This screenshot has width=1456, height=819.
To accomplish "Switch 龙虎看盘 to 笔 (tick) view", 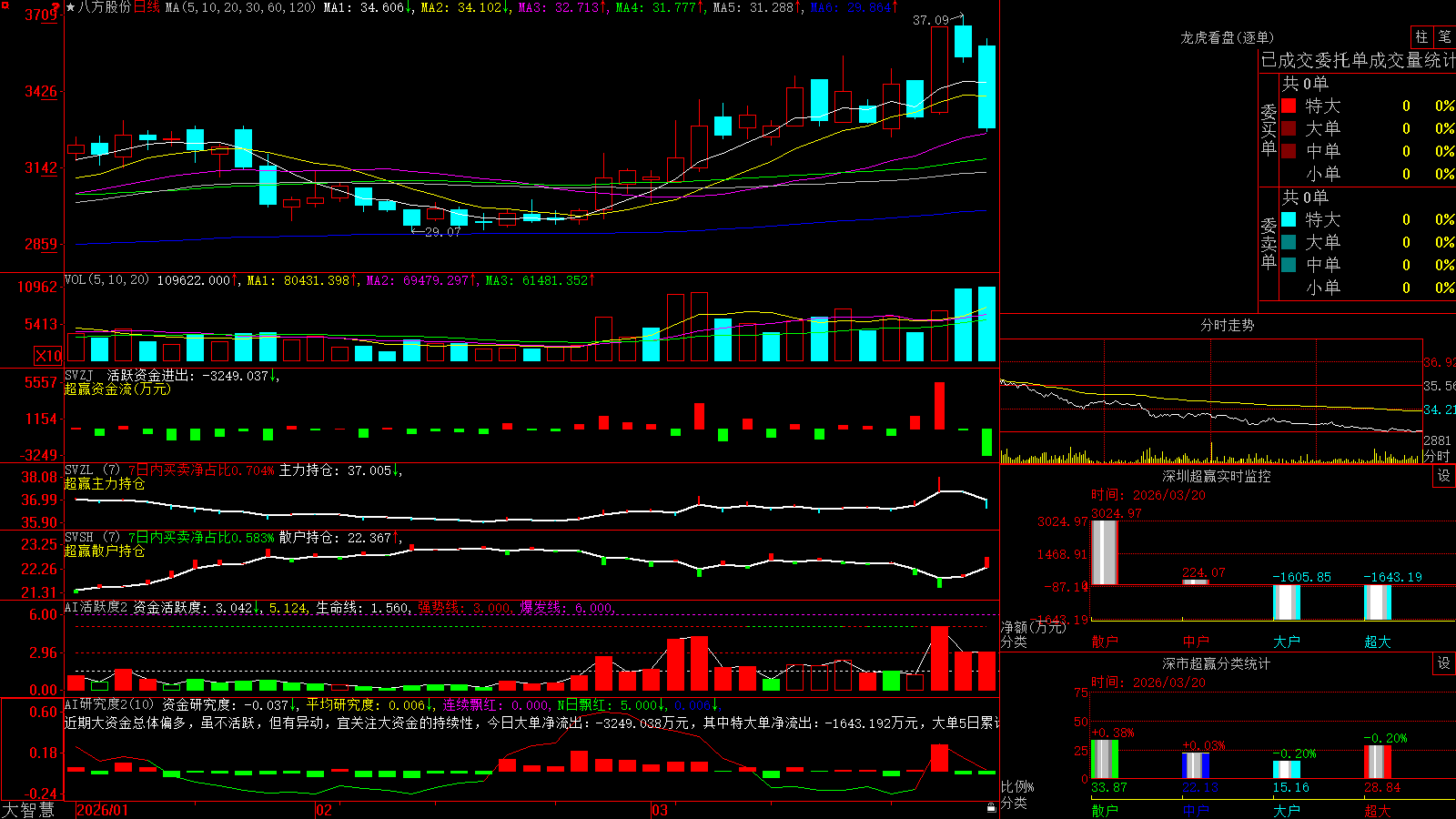I will coord(1444,36).
